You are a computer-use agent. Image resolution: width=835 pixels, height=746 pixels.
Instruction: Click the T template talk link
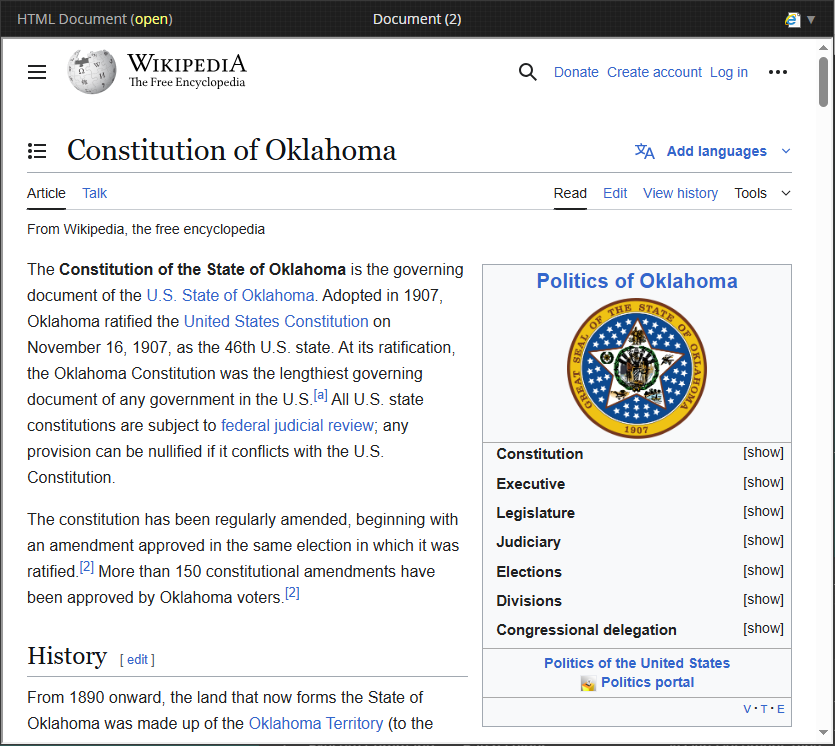764,709
